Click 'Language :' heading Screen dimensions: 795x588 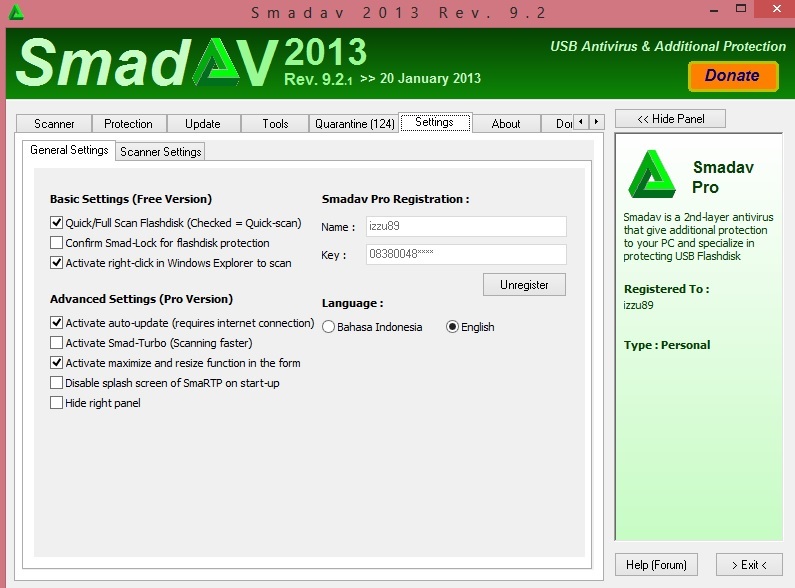[352, 303]
